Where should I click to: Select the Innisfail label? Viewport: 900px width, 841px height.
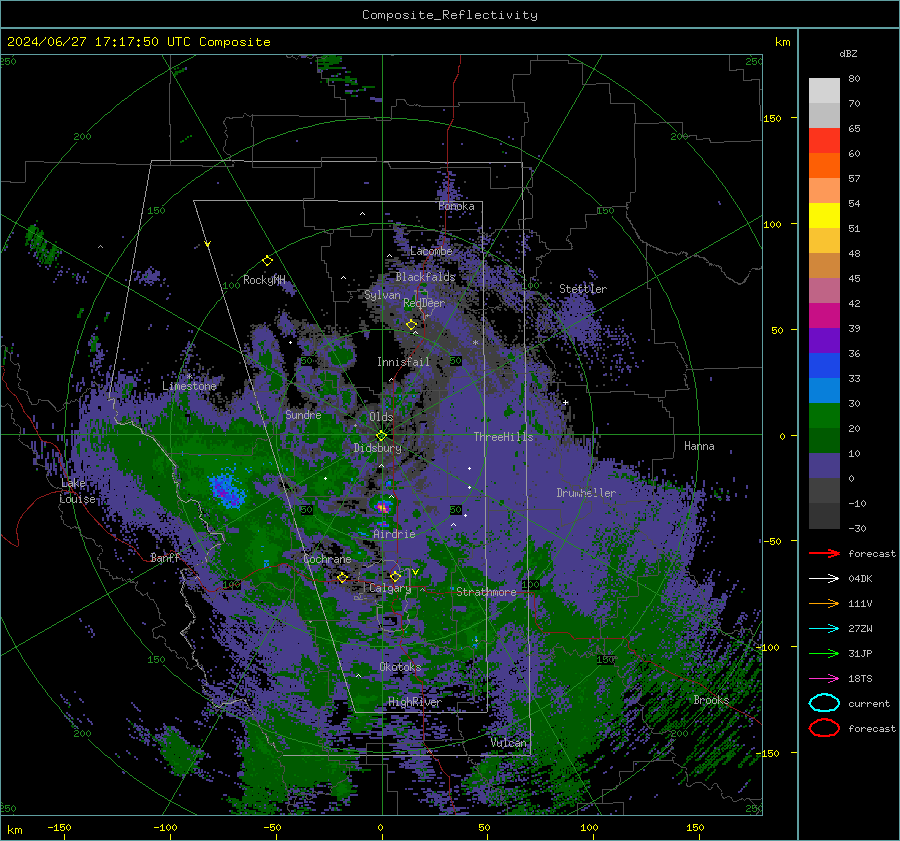tap(403, 362)
